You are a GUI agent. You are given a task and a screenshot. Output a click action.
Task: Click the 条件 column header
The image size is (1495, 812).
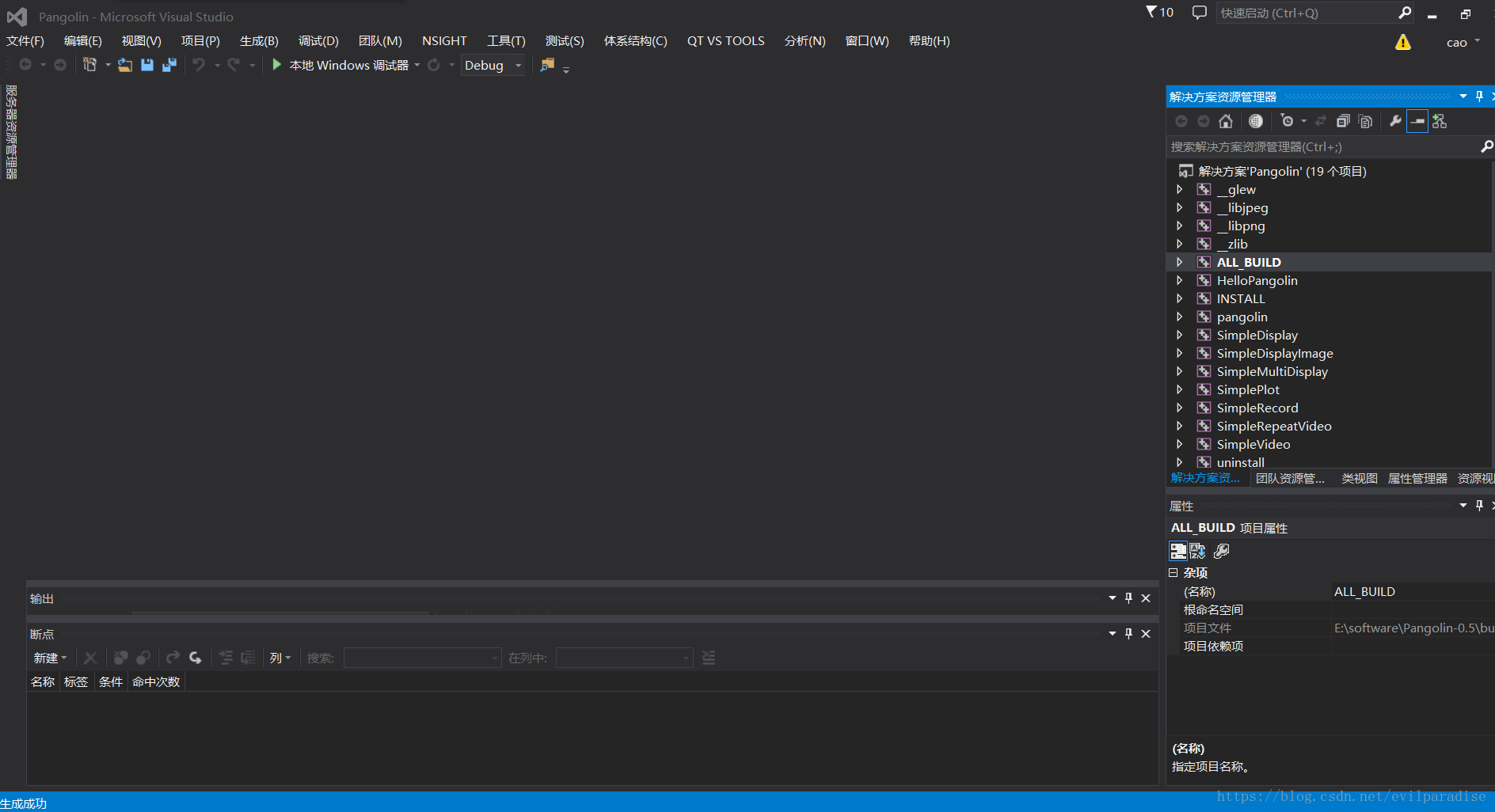[111, 681]
